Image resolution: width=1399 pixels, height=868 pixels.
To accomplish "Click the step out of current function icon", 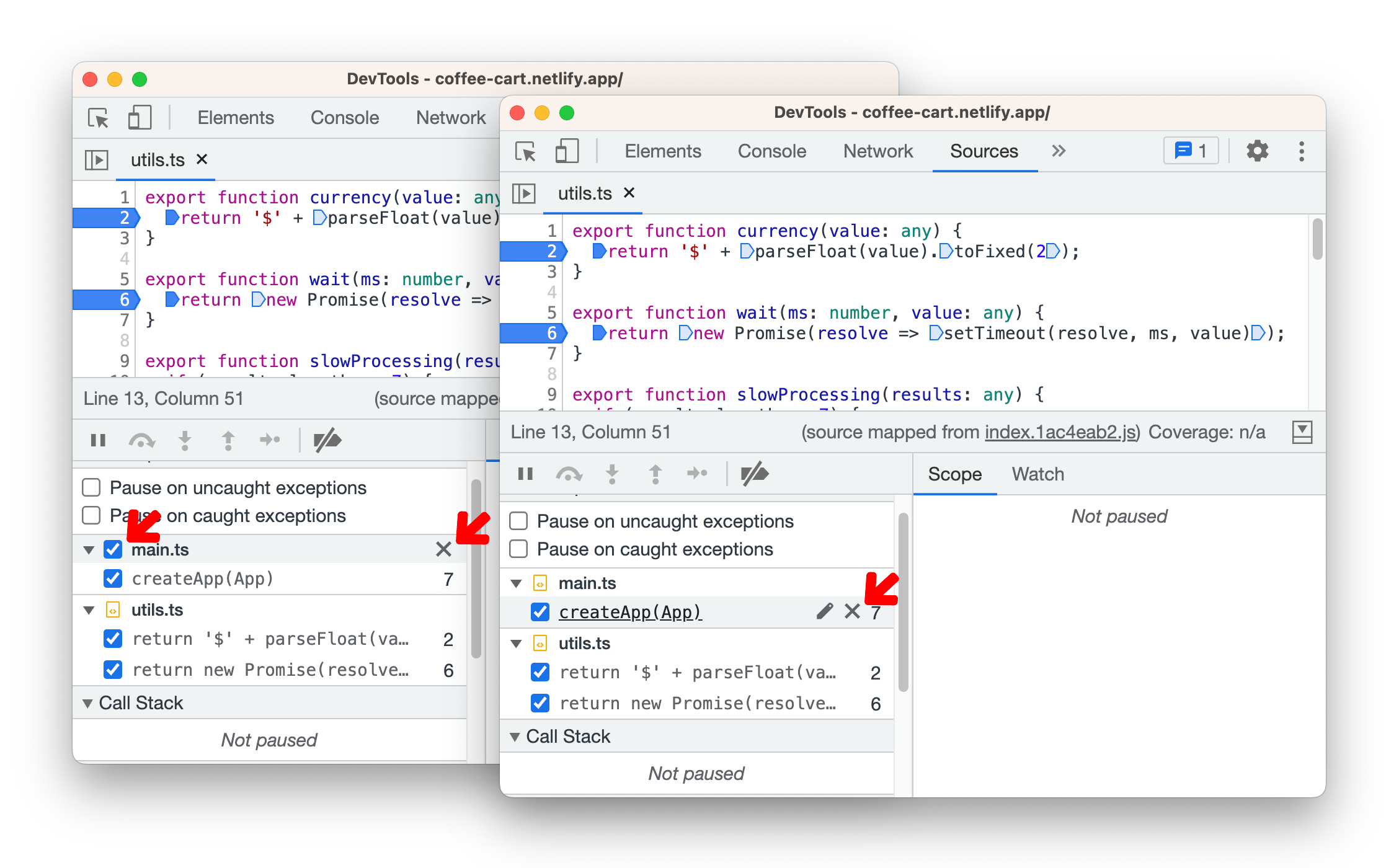I will [x=655, y=474].
